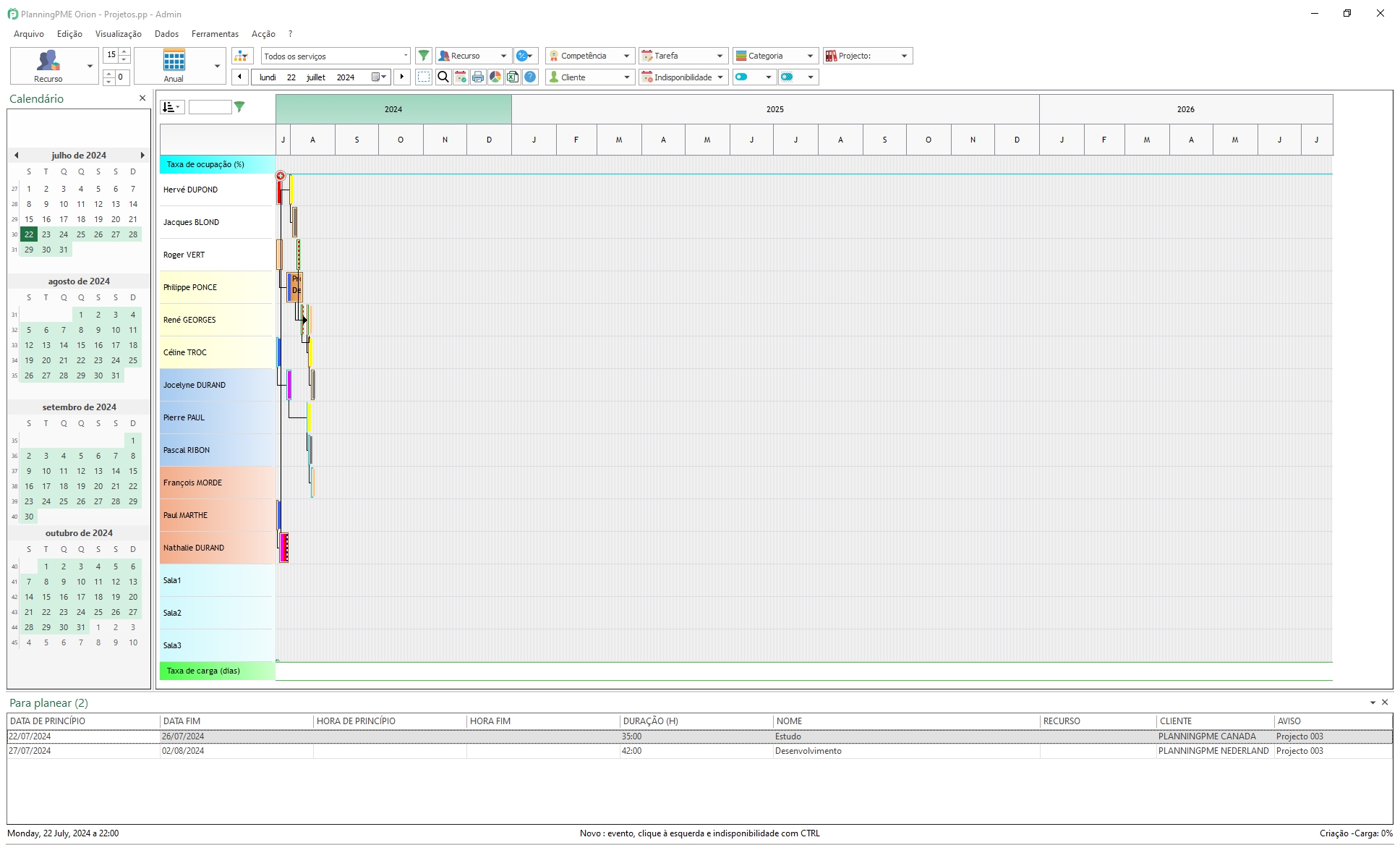Activate the dotted selection rectangle tool
The image size is (1400, 845).
(x=424, y=77)
